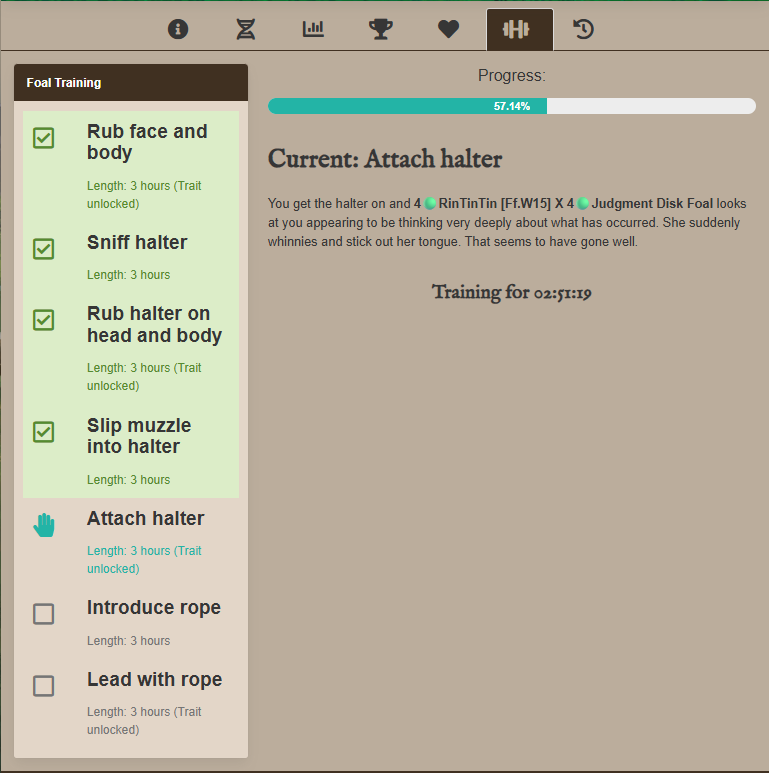This screenshot has width=769, height=773.
Task: Open the info tab icon
Action: pos(178,29)
